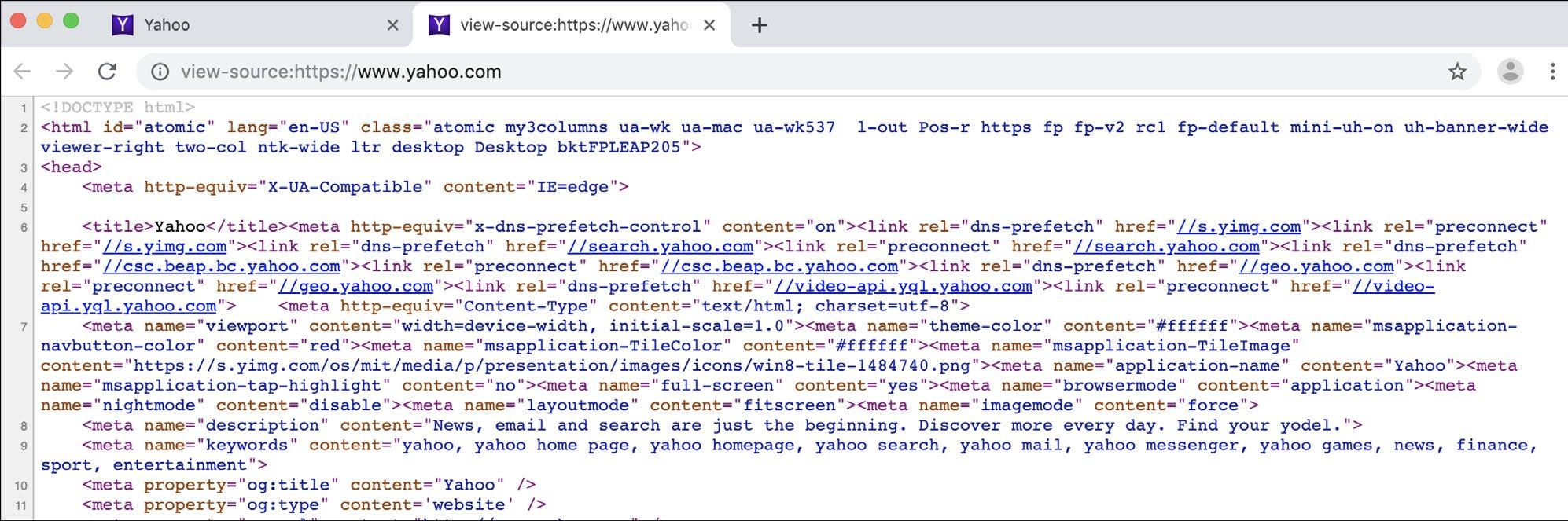Close the view-source tab
This screenshot has width=1568, height=521.
point(709,25)
